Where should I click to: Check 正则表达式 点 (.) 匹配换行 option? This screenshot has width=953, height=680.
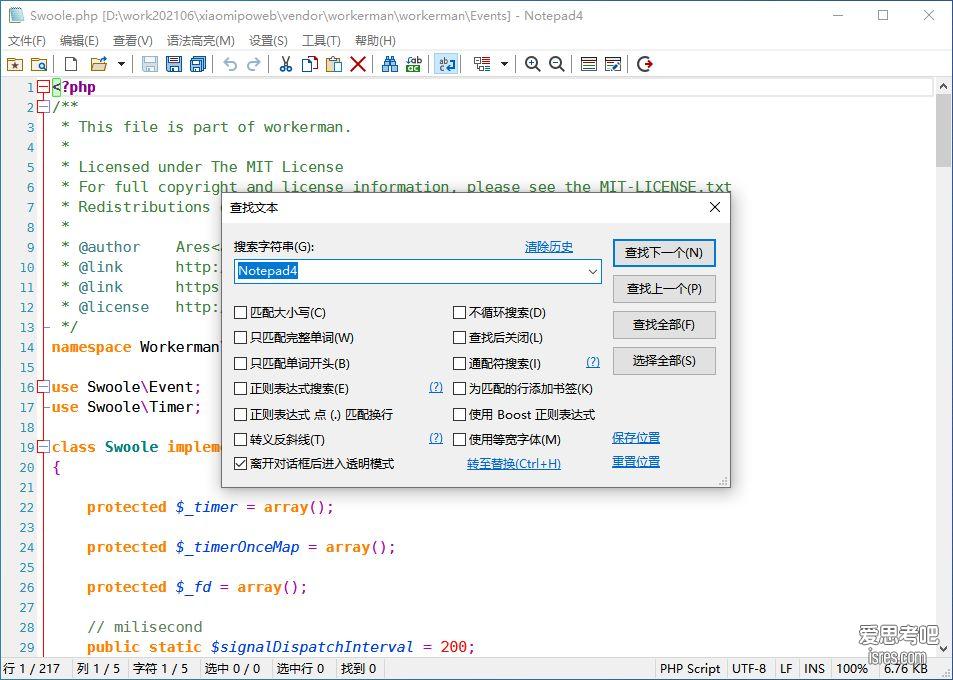241,414
